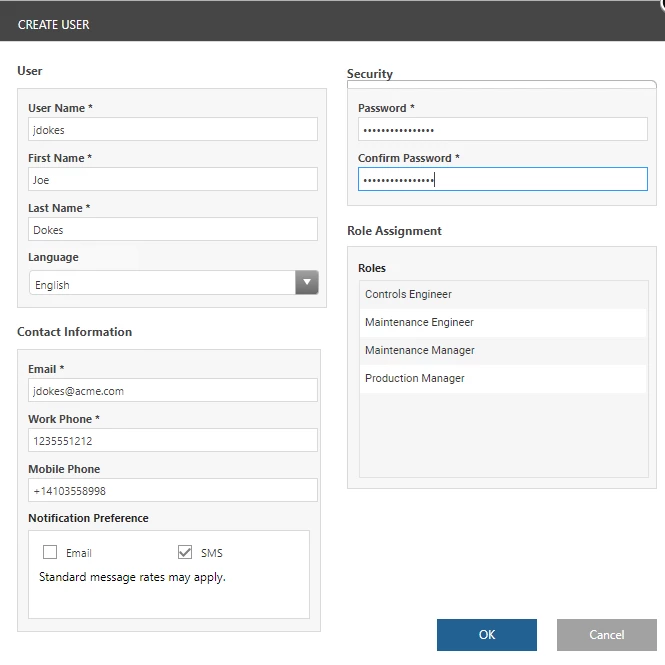Click the Password field
The width and height of the screenshot is (665, 665).
503,129
